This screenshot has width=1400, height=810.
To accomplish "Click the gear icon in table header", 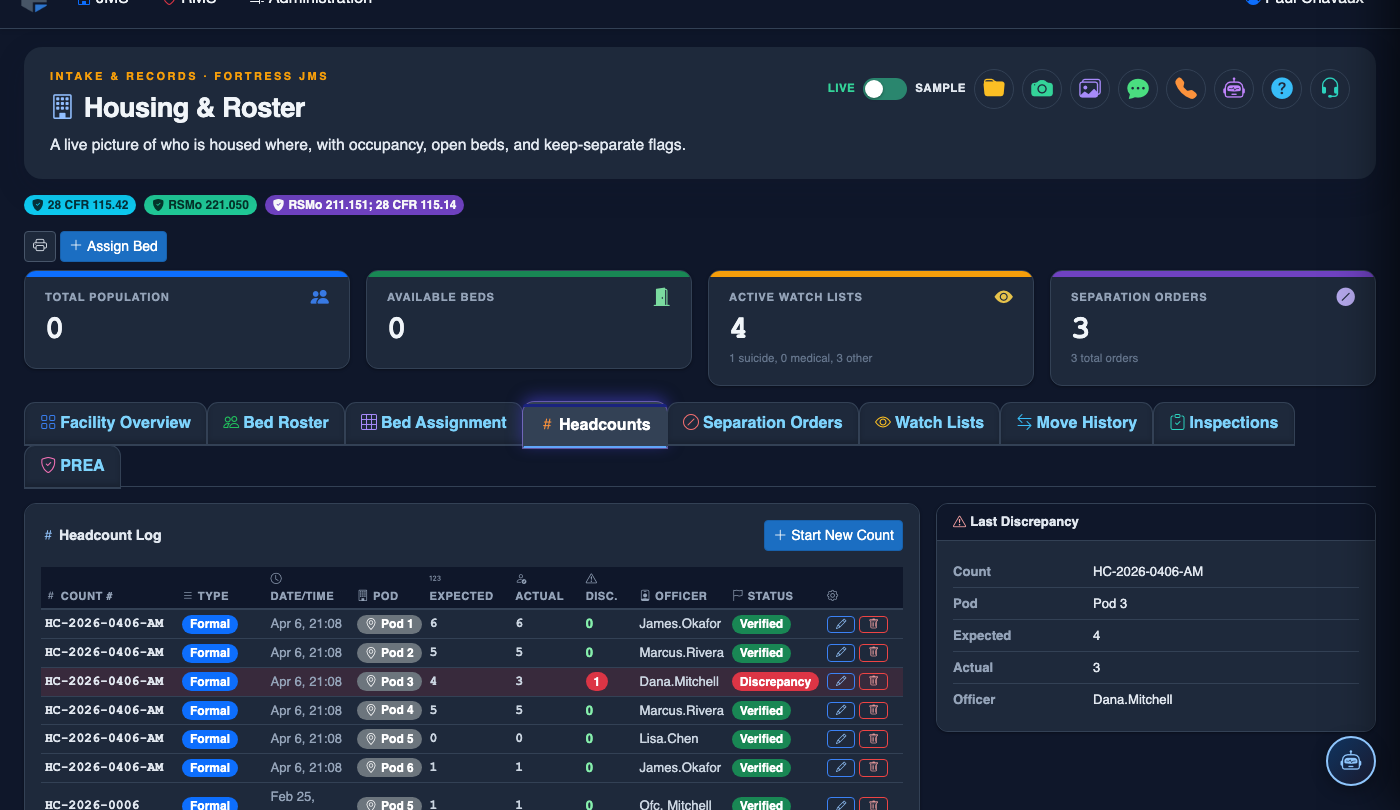I will pos(833,596).
